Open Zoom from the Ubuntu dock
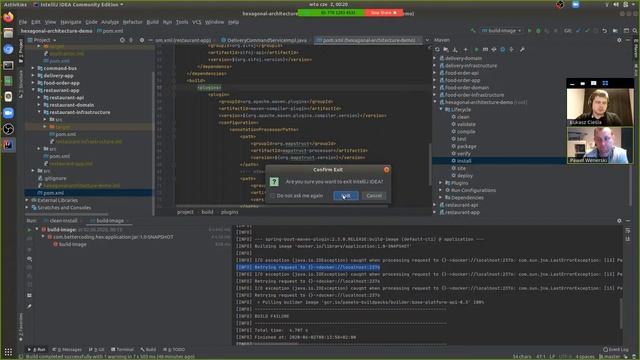Viewport: 640px width, 360px height. point(8,113)
